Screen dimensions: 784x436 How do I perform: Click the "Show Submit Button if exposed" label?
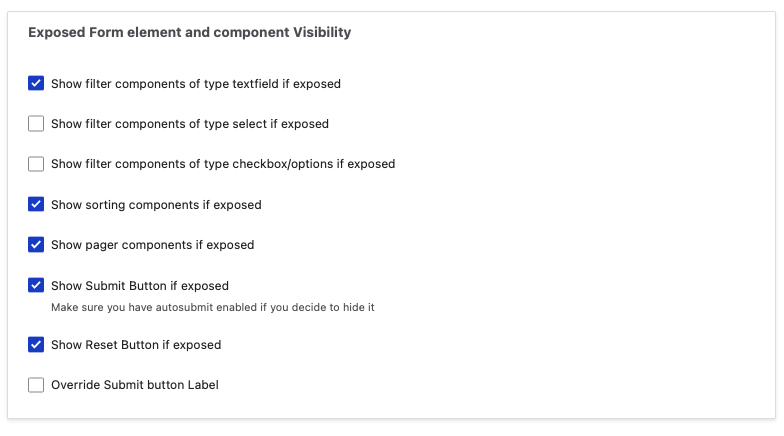(x=140, y=286)
